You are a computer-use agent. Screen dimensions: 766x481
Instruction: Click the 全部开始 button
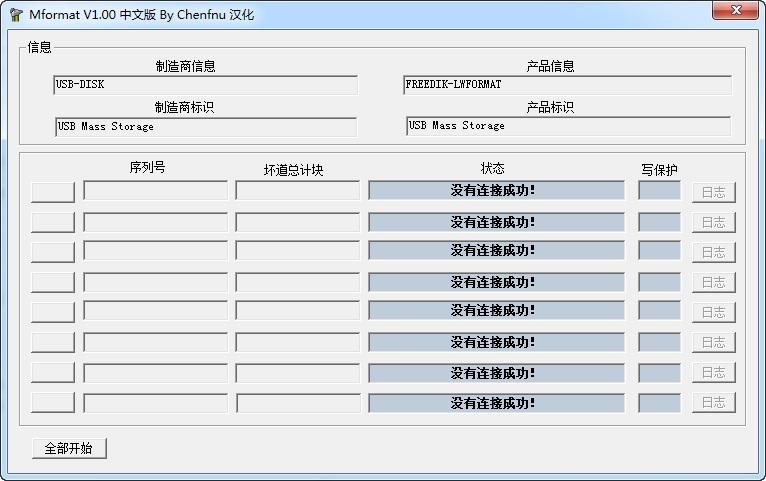[69, 448]
